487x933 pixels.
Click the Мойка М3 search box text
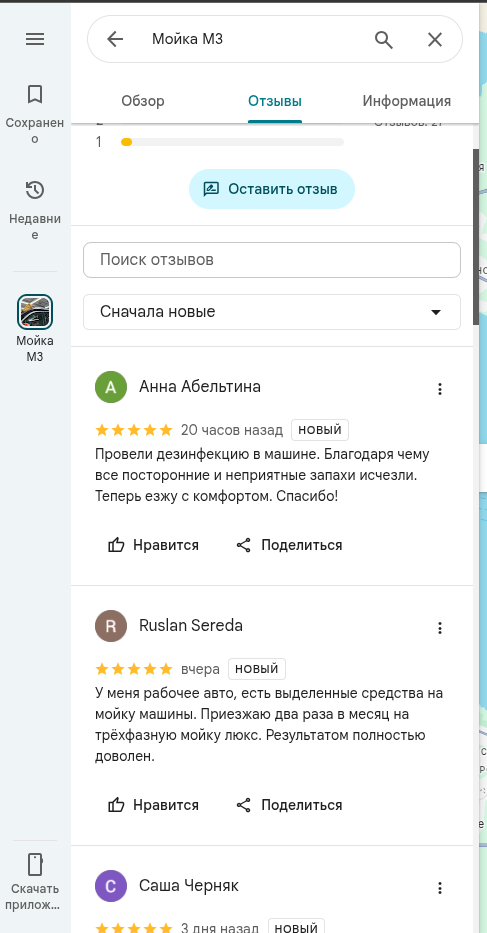tap(188, 39)
